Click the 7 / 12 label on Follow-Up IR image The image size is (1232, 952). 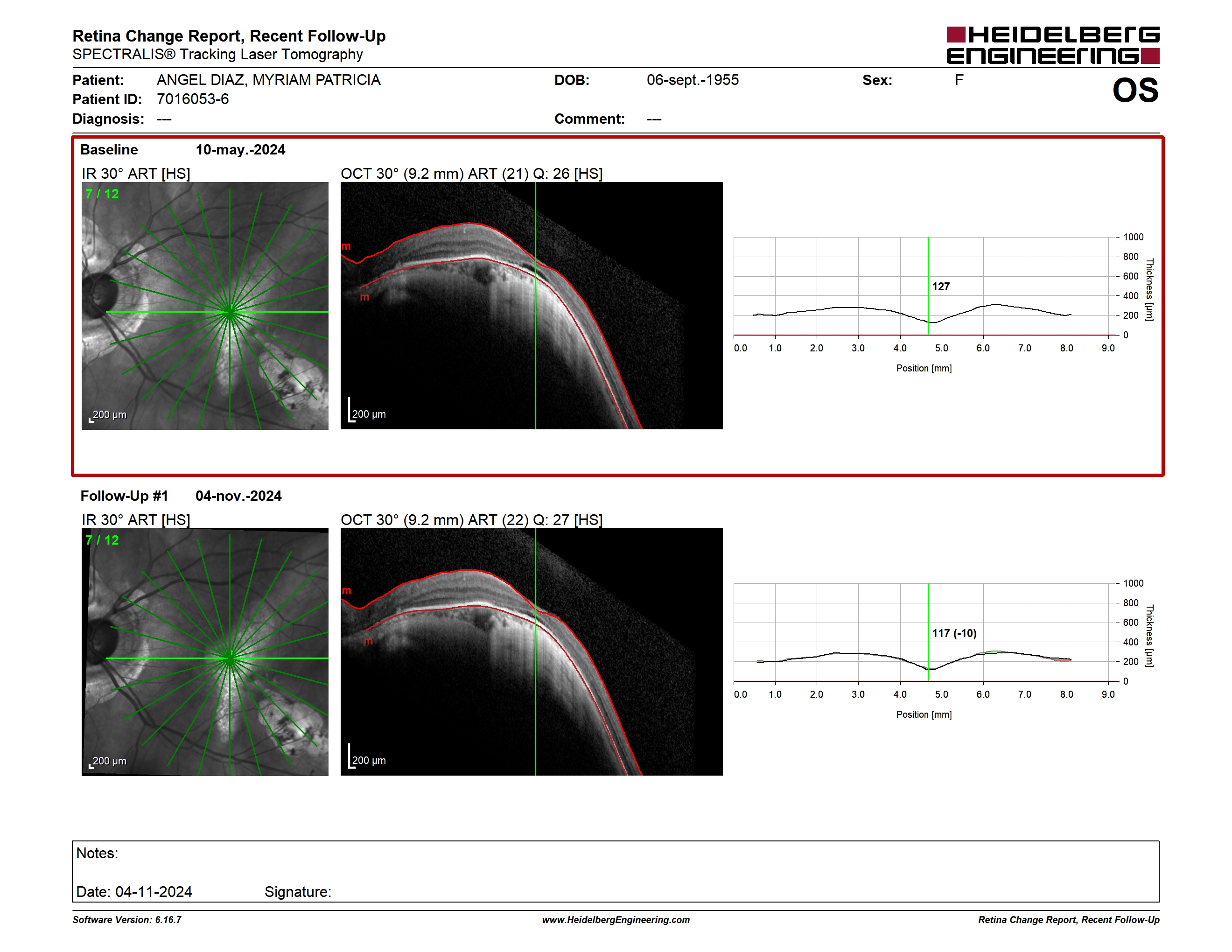pos(102,540)
